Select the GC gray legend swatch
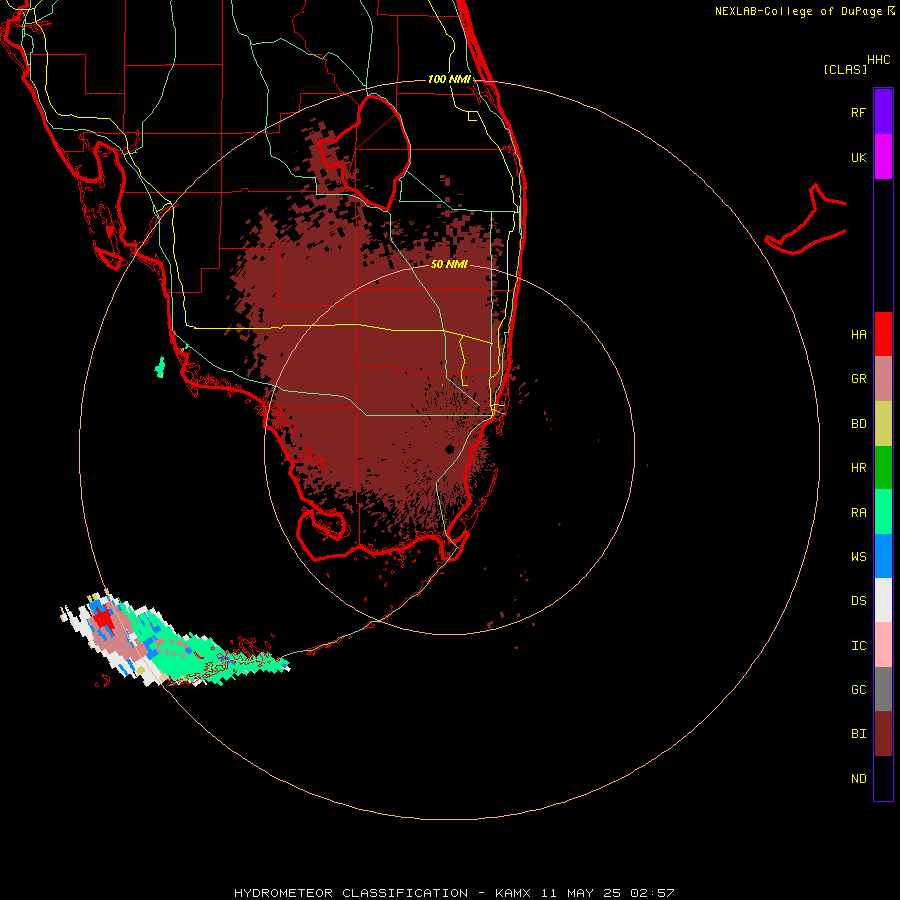Screen dimensions: 900x900 [883, 689]
